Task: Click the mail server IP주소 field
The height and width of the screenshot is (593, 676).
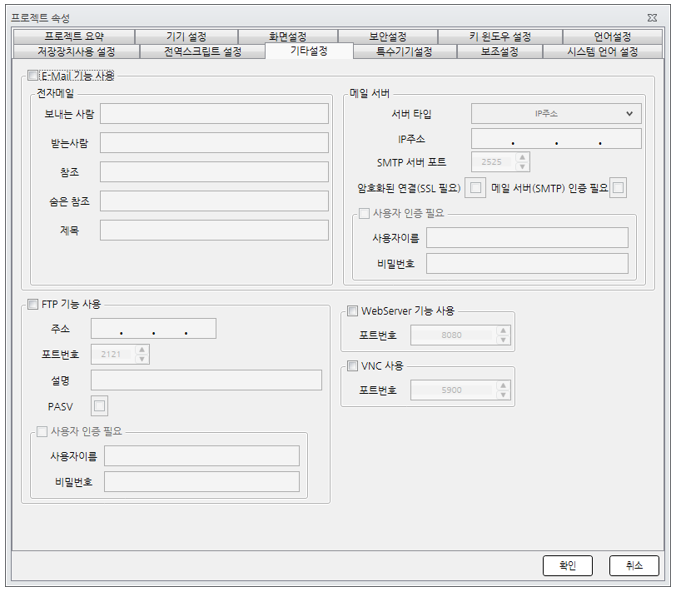Action: tap(556, 139)
